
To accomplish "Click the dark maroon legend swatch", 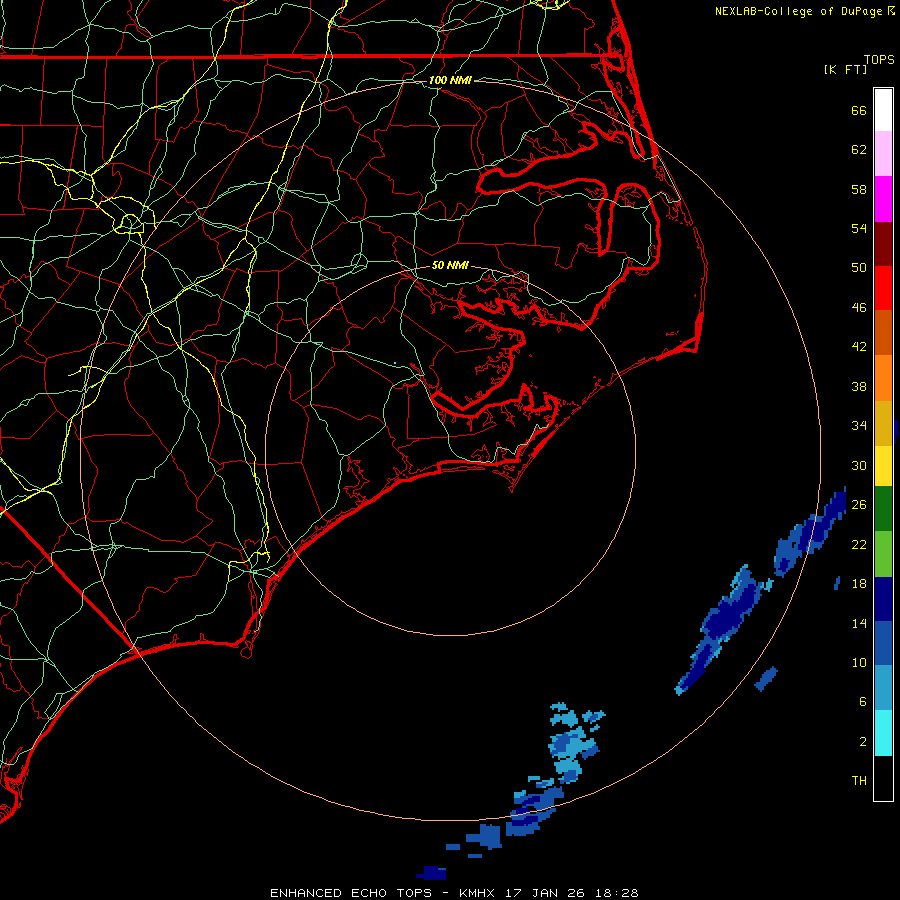I will (883, 244).
